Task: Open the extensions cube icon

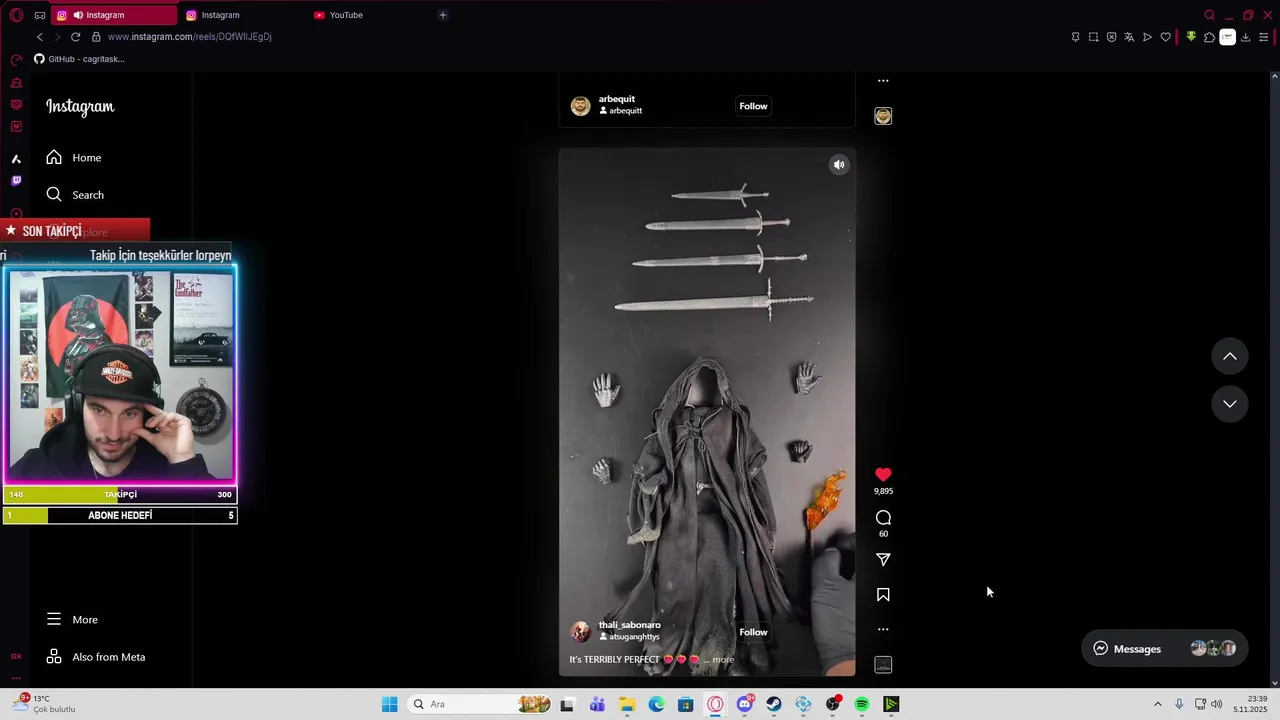Action: 1209,37
